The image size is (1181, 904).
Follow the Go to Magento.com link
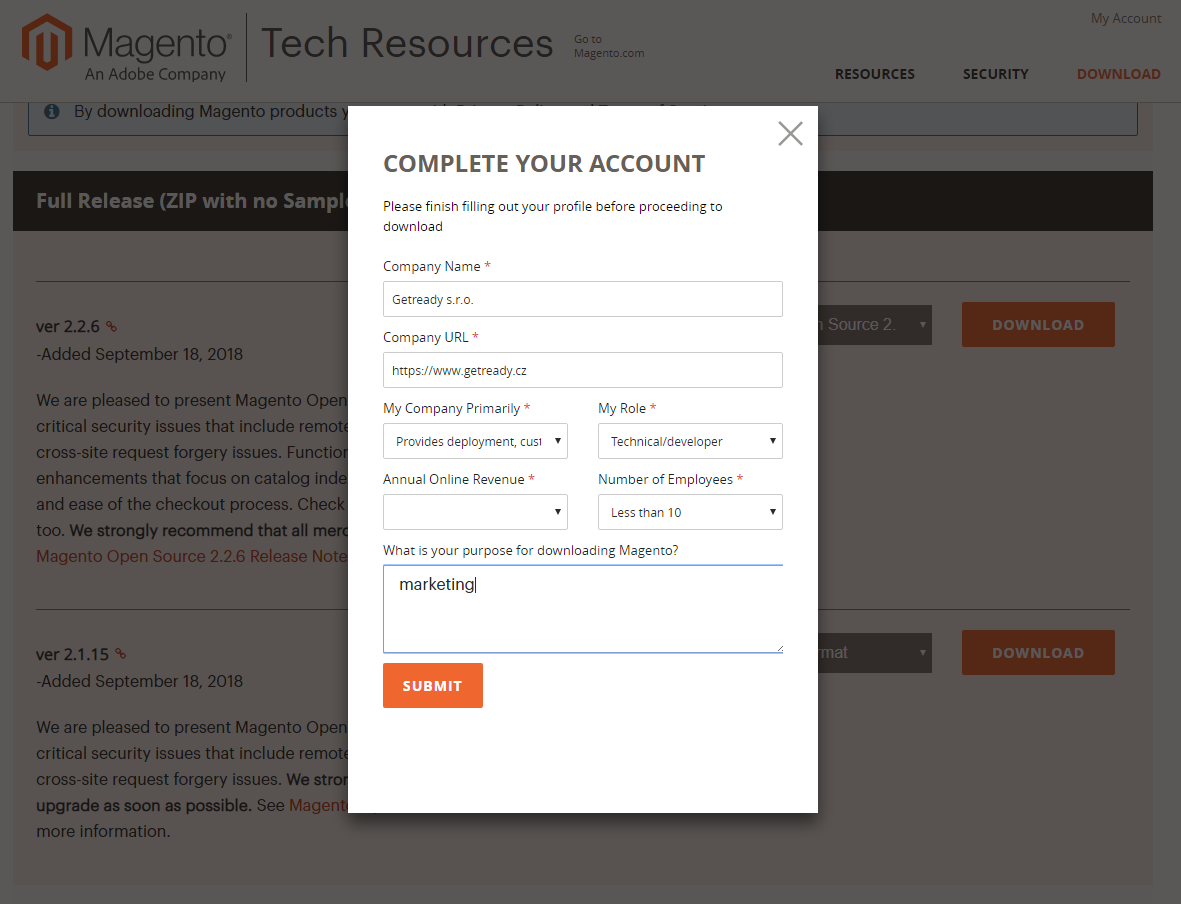[x=609, y=46]
